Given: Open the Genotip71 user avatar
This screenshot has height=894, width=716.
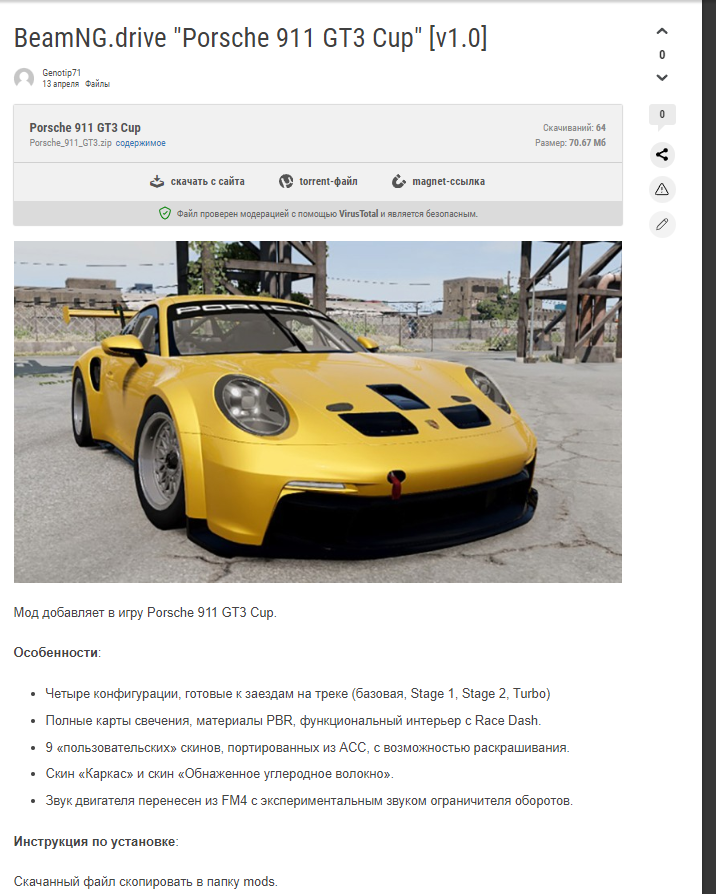Looking at the screenshot, I should point(24,78).
